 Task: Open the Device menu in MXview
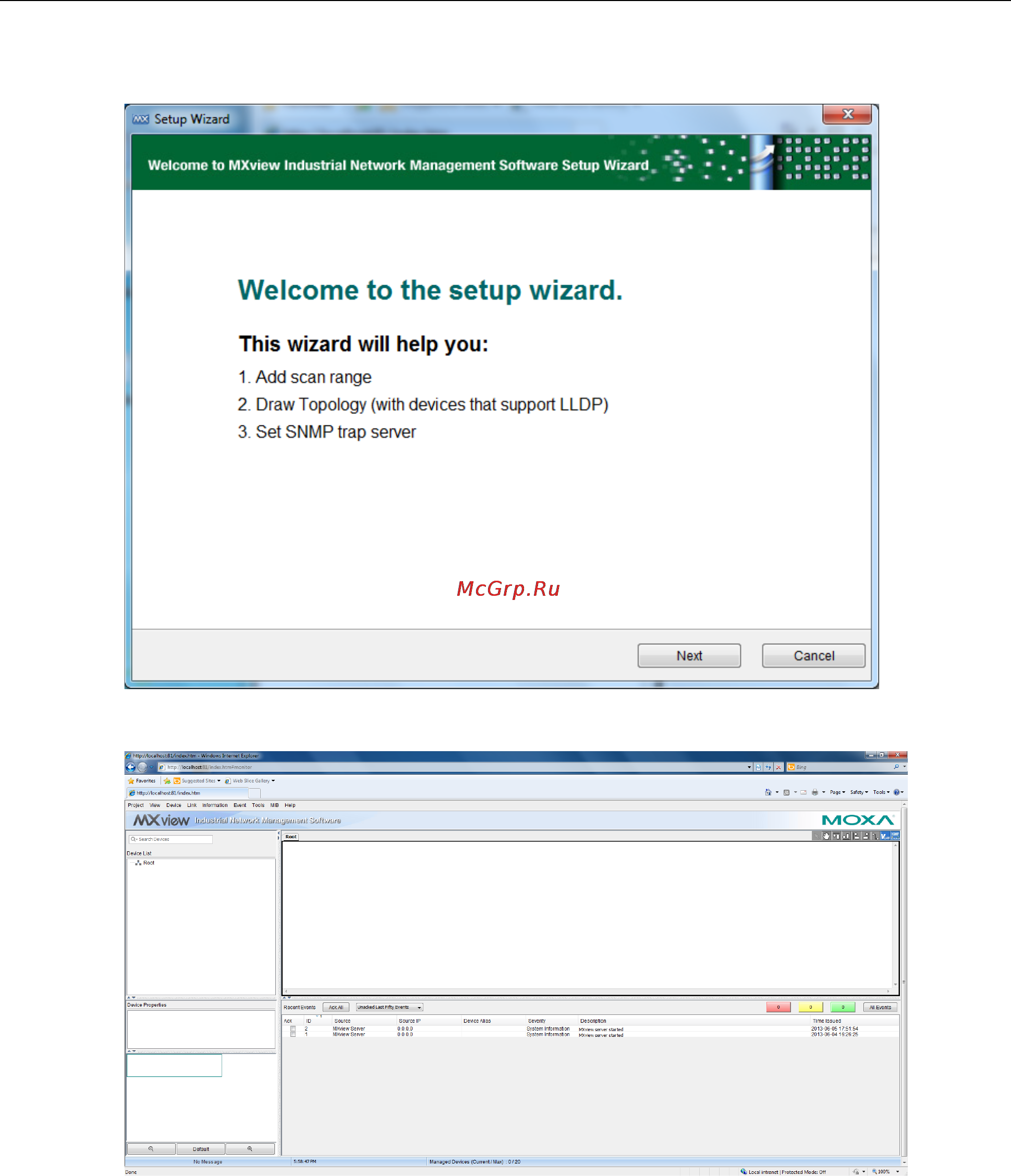[174, 805]
